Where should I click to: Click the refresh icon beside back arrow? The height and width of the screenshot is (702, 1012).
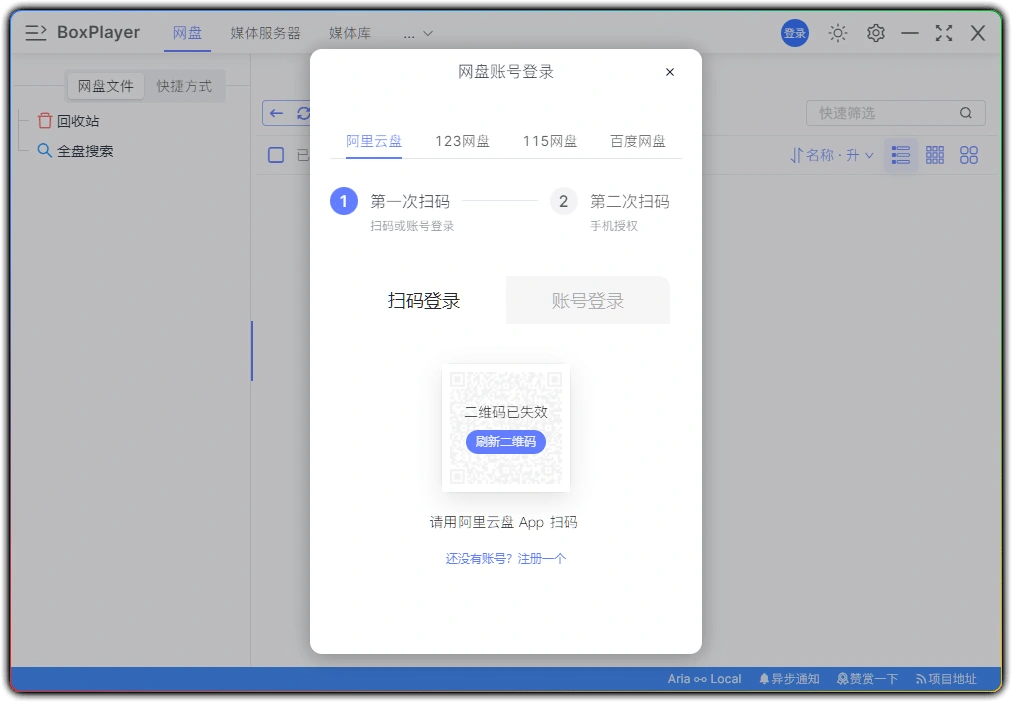tap(303, 114)
